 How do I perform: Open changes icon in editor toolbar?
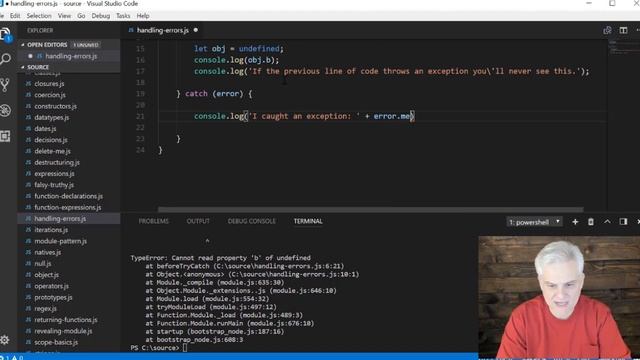tap(607, 30)
